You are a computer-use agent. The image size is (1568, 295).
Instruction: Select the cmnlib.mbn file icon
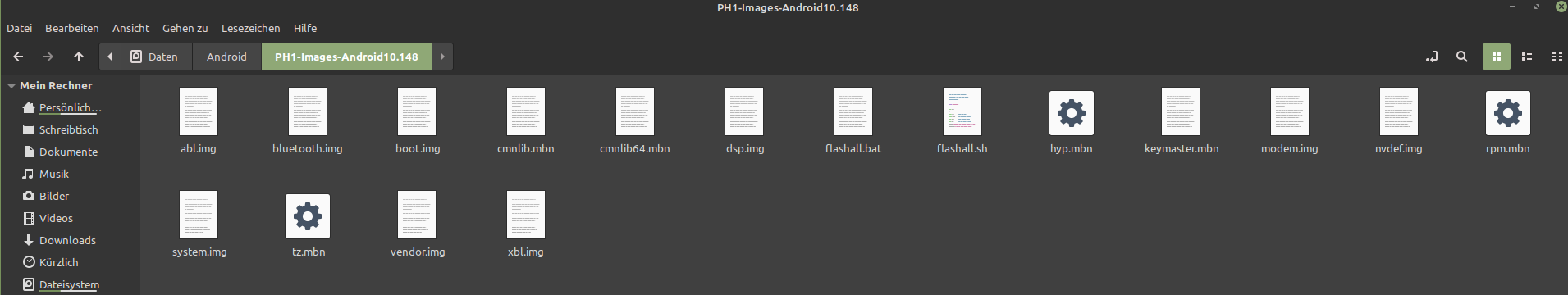[x=526, y=111]
